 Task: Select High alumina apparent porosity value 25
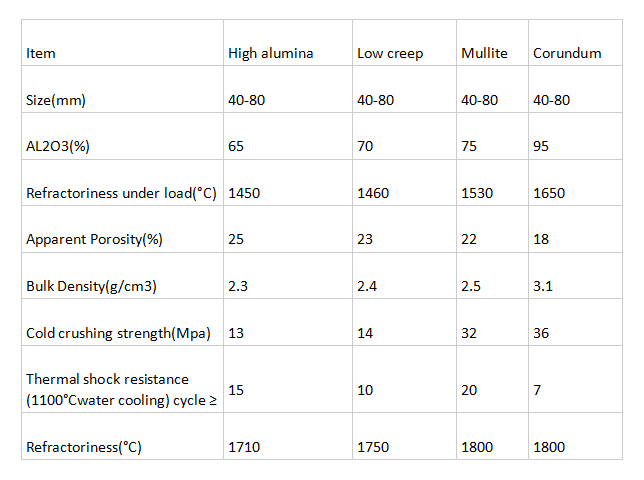(236, 240)
